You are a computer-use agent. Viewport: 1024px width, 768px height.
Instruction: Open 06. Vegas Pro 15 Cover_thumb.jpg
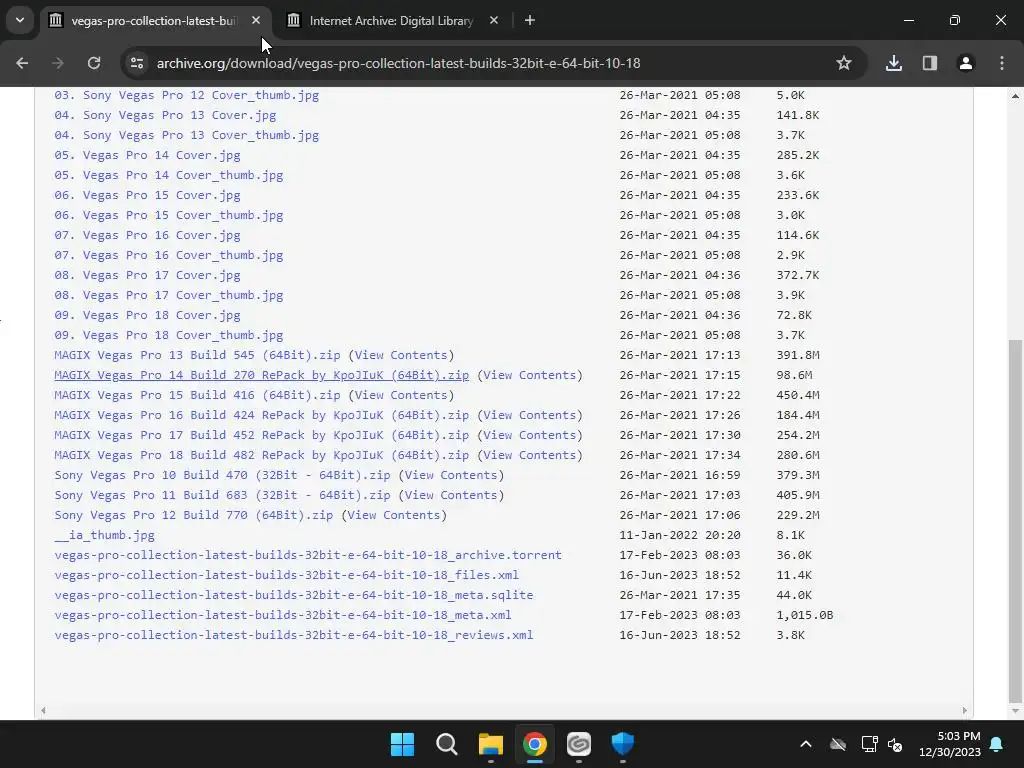168,215
